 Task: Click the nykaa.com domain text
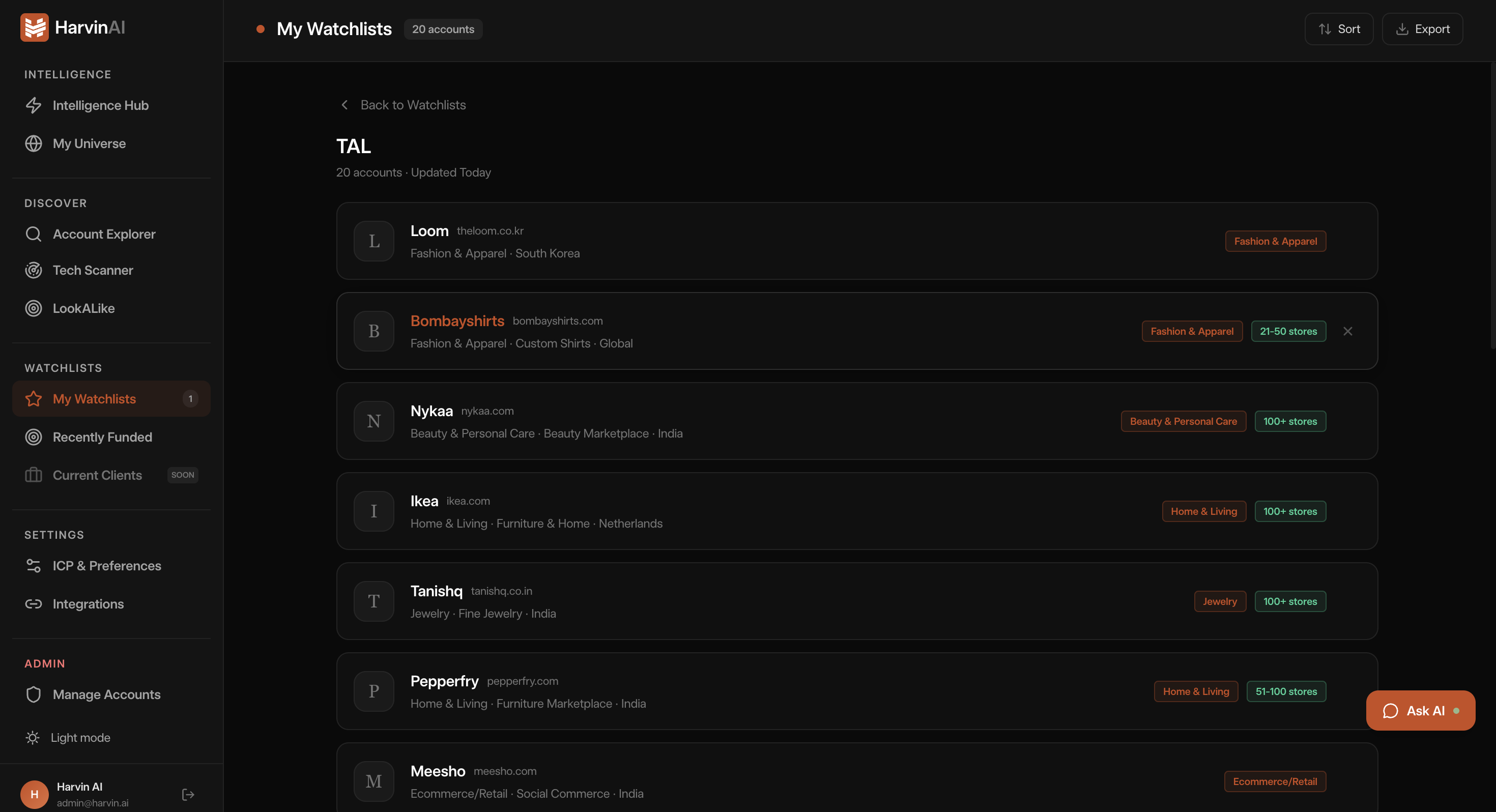487,411
